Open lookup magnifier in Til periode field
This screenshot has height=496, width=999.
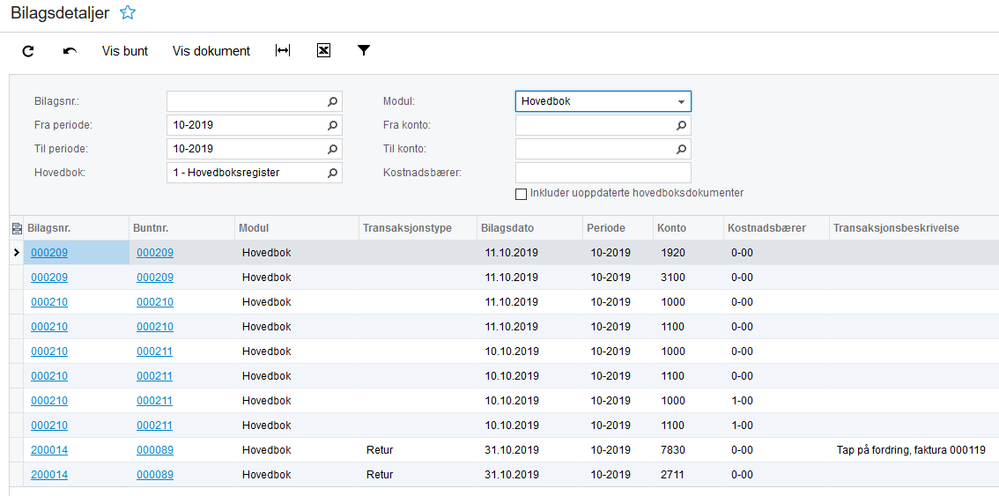(x=332, y=149)
